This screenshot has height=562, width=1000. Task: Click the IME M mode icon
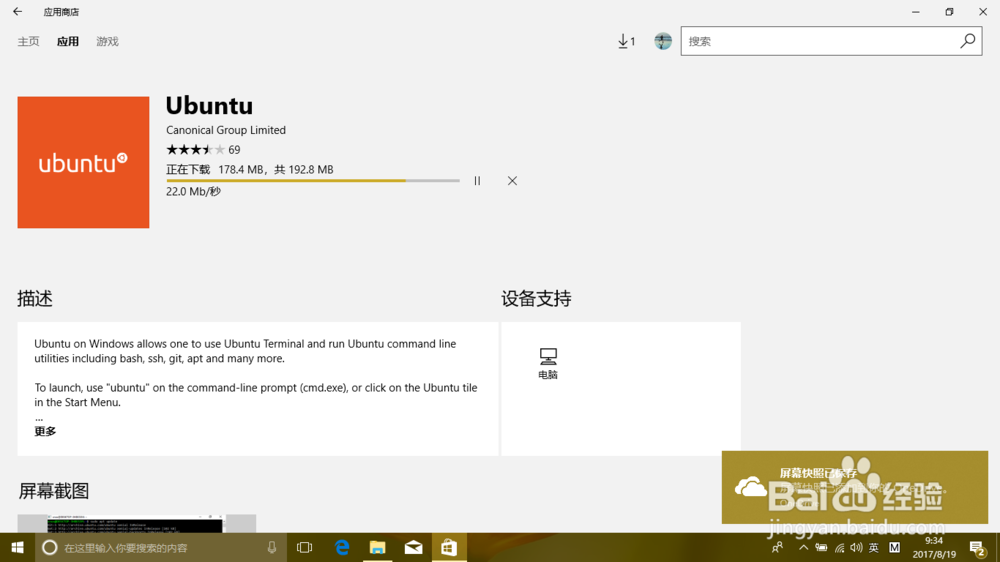(x=894, y=547)
